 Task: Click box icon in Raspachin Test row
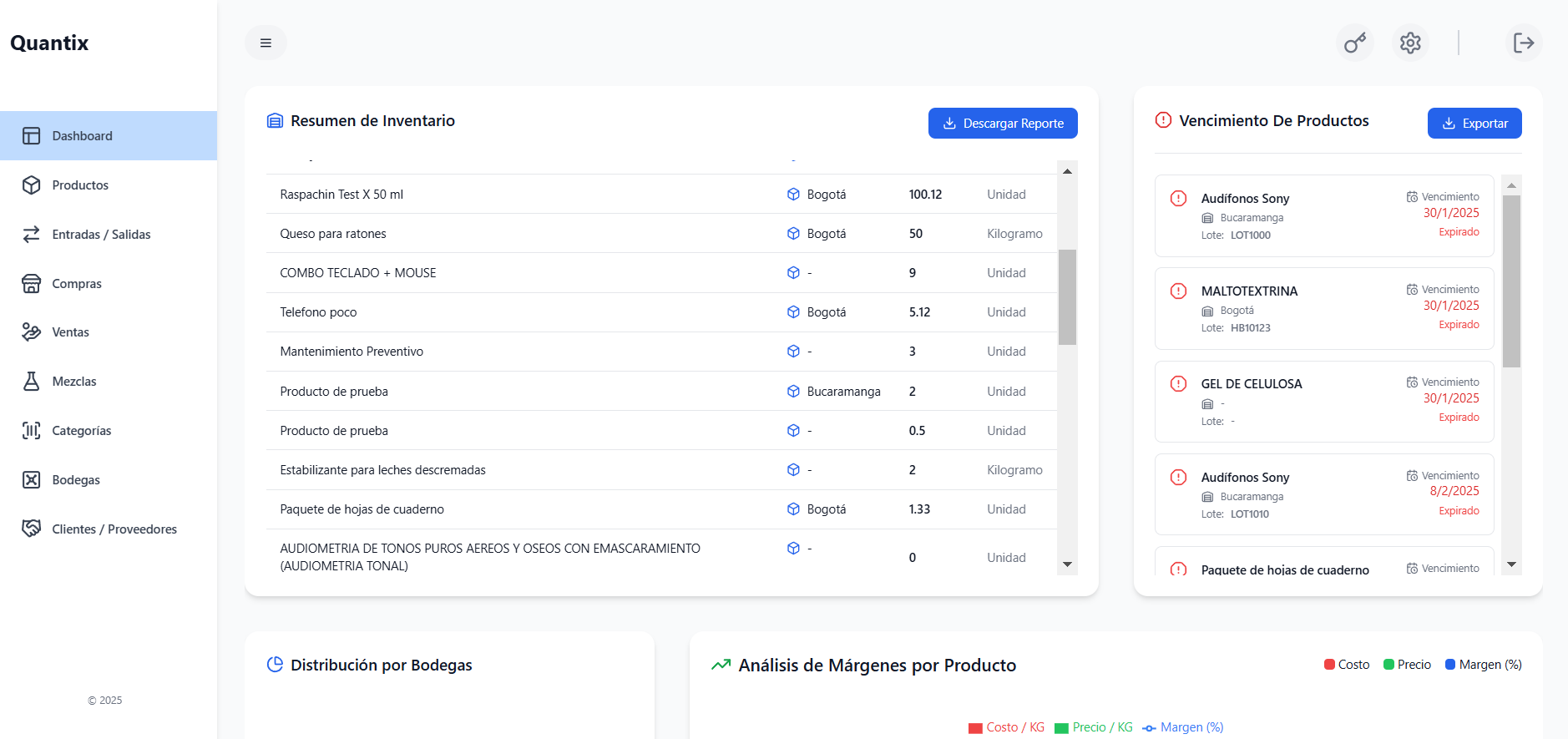[793, 194]
